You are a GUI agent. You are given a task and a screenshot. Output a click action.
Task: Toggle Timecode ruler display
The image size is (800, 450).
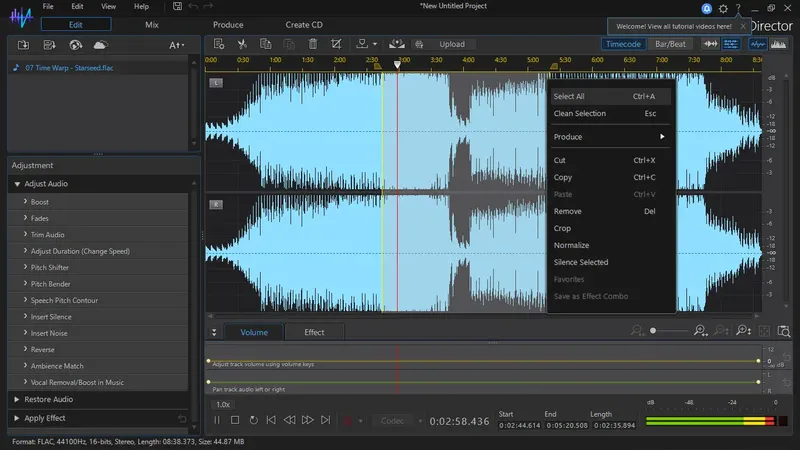(x=624, y=44)
